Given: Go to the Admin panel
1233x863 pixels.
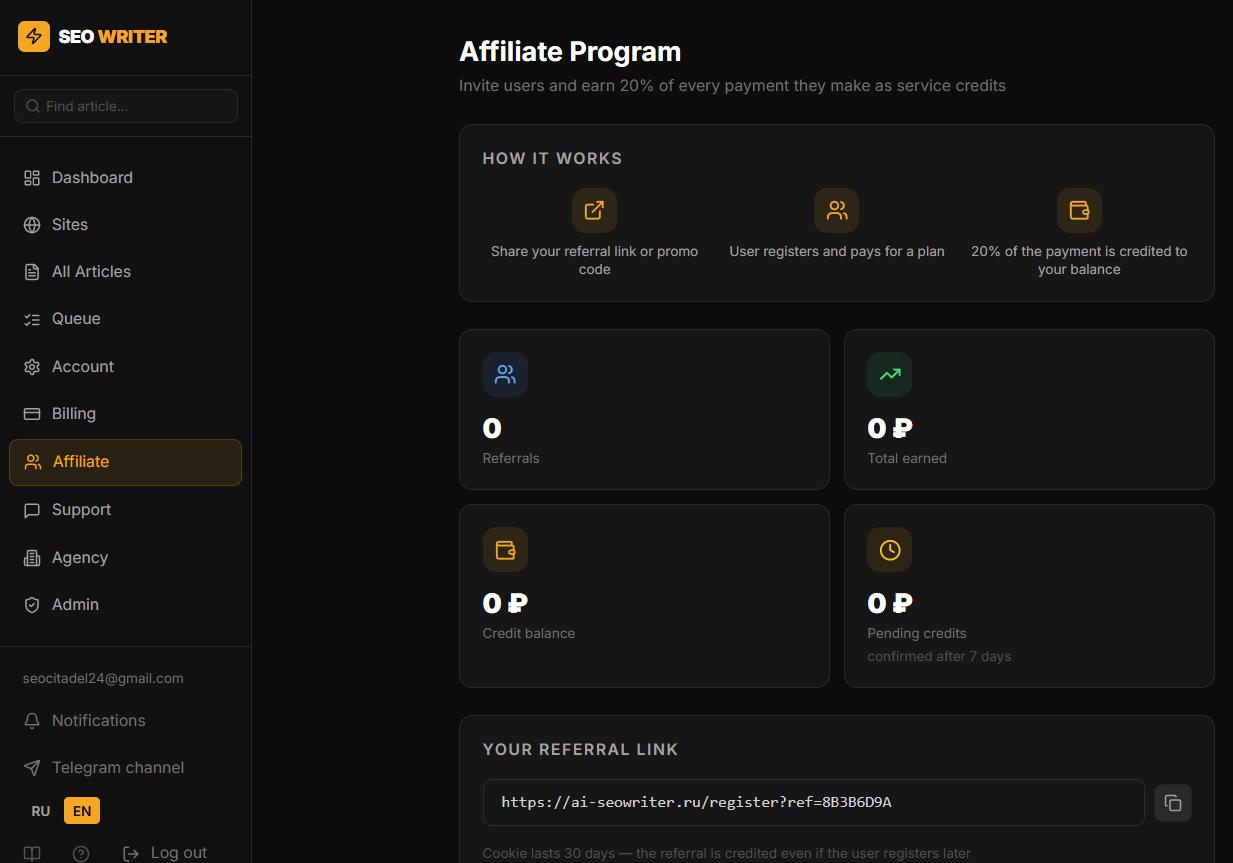Looking at the screenshot, I should (x=125, y=604).
